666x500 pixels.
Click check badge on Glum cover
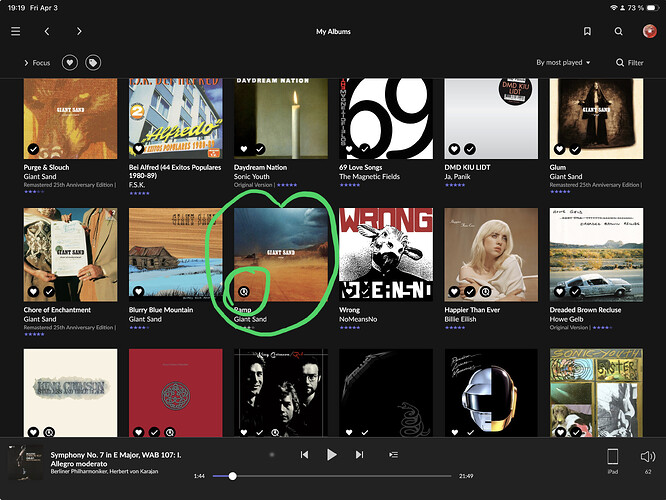click(x=575, y=149)
